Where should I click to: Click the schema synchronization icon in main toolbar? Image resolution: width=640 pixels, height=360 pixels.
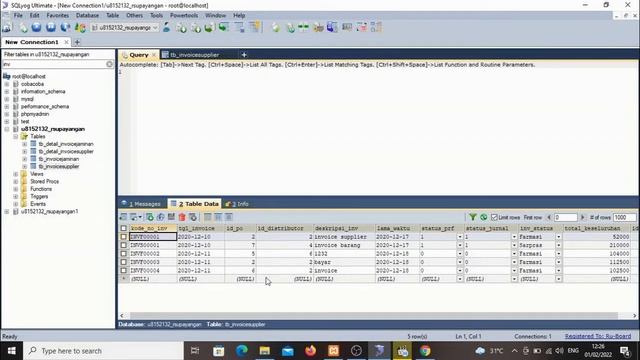tap(304, 27)
